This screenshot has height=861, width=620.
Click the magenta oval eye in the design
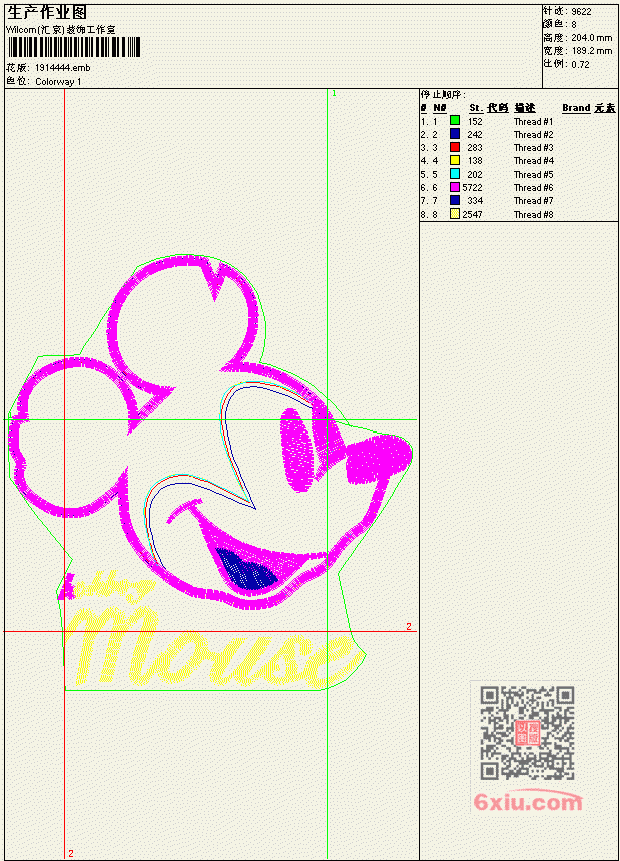point(297,449)
